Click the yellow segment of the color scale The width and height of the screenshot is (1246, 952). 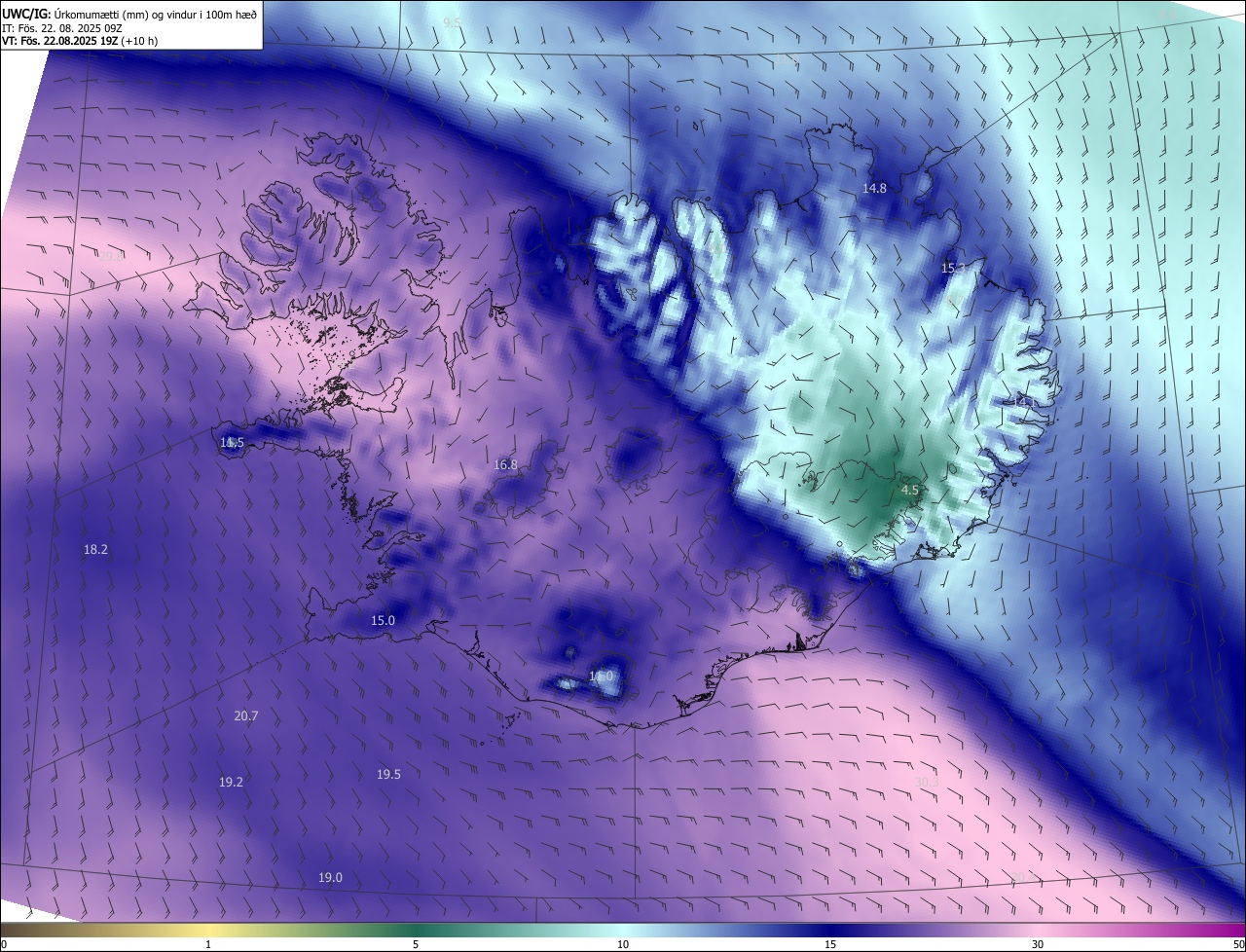point(208,930)
